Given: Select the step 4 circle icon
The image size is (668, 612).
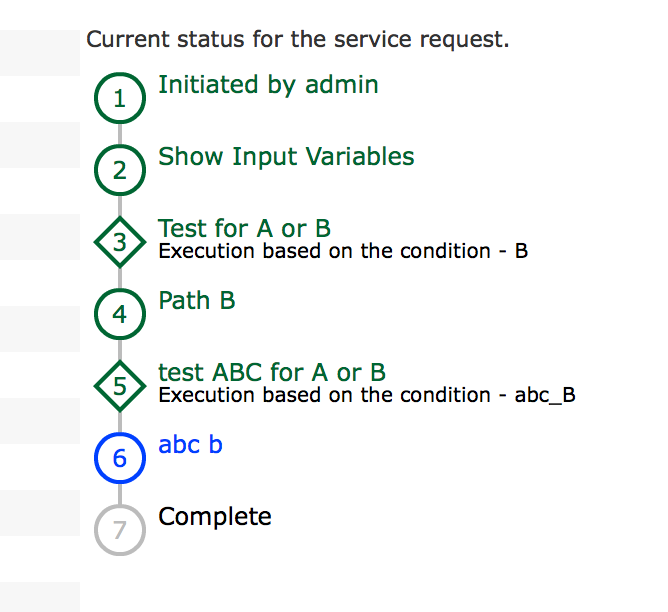Looking at the screenshot, I should coord(120,314).
